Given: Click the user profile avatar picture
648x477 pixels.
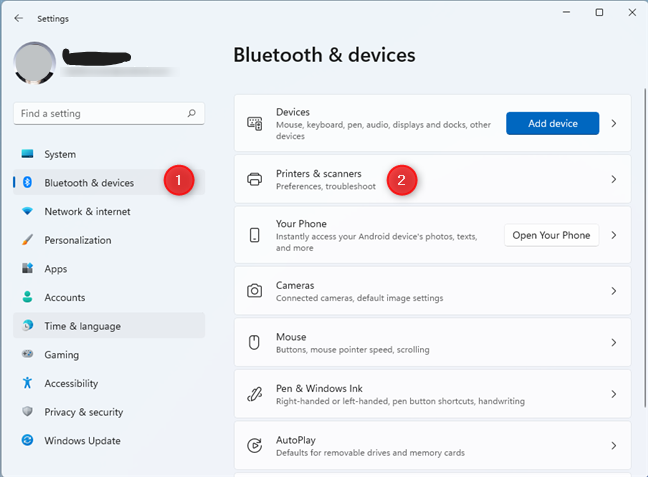Looking at the screenshot, I should (x=34, y=63).
